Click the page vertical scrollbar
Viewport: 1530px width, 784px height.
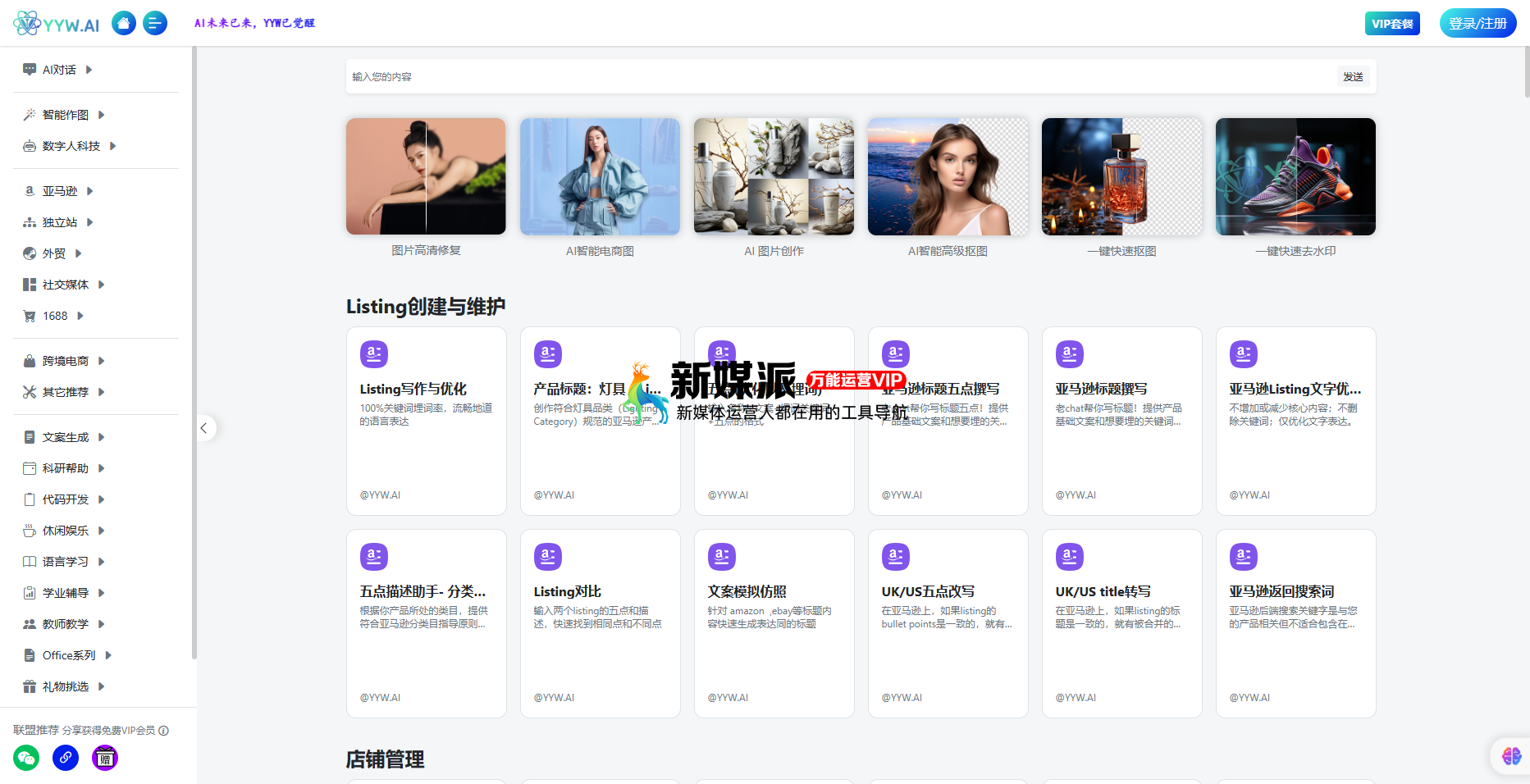click(x=1526, y=72)
